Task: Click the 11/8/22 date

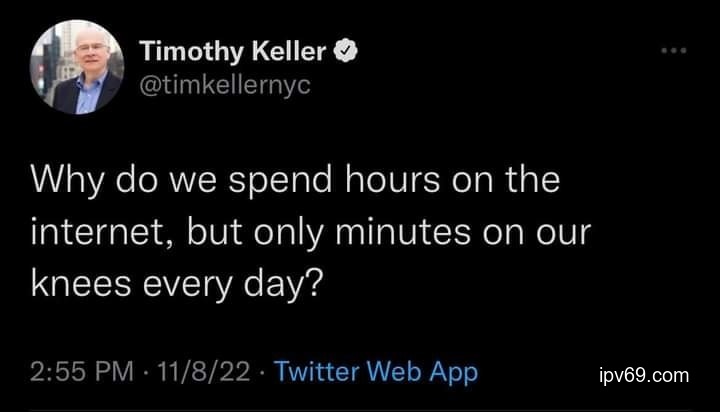Action: (x=198, y=373)
